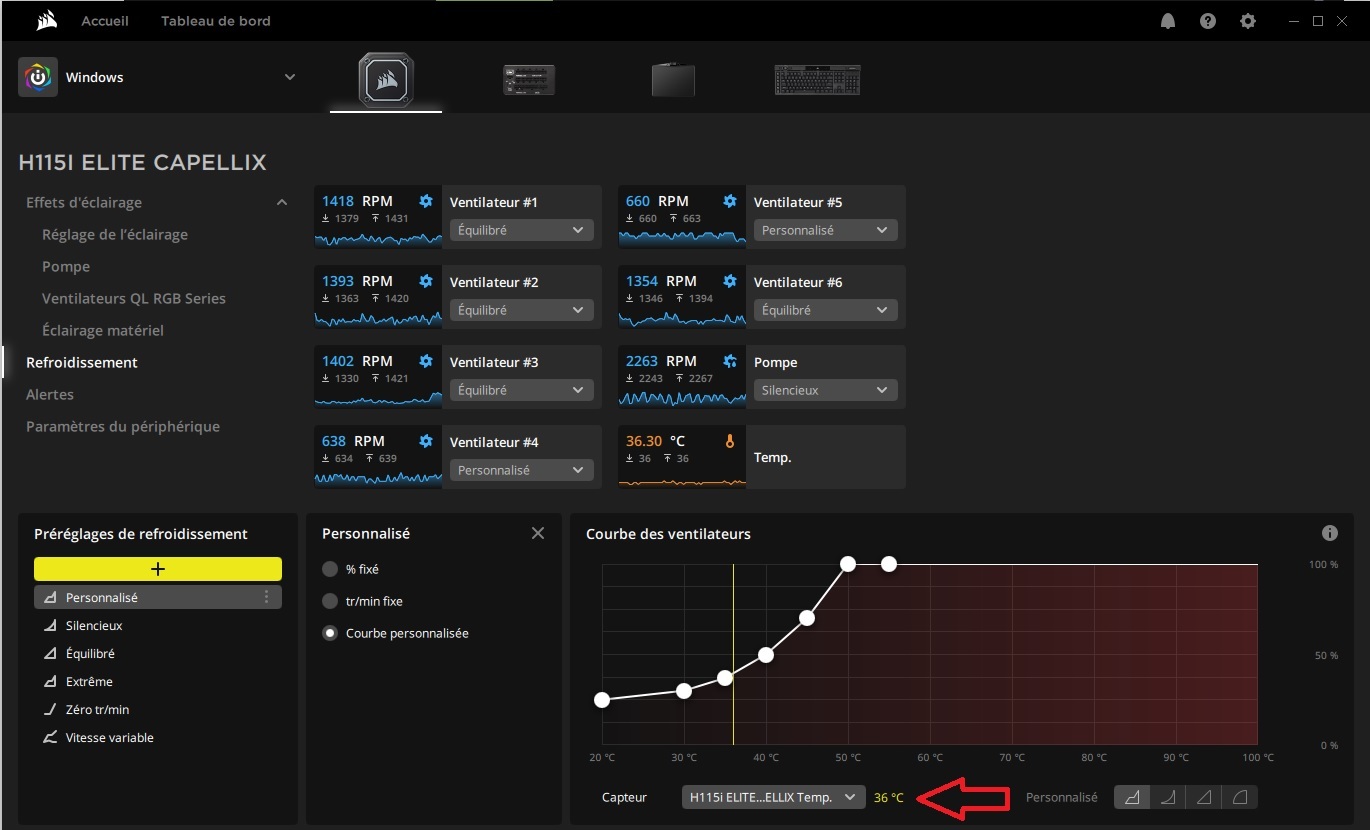Open Ventilateur #2 mode dropdown
Image resolution: width=1370 pixels, height=830 pixels.
click(522, 310)
